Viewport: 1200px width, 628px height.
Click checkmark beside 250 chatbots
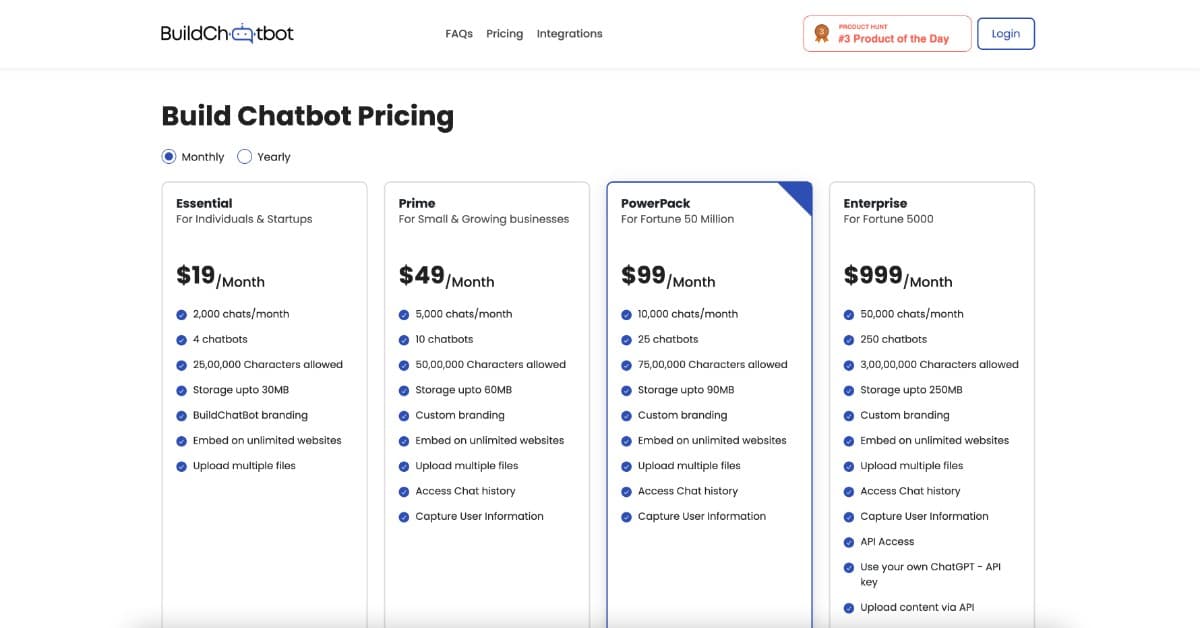(x=849, y=340)
